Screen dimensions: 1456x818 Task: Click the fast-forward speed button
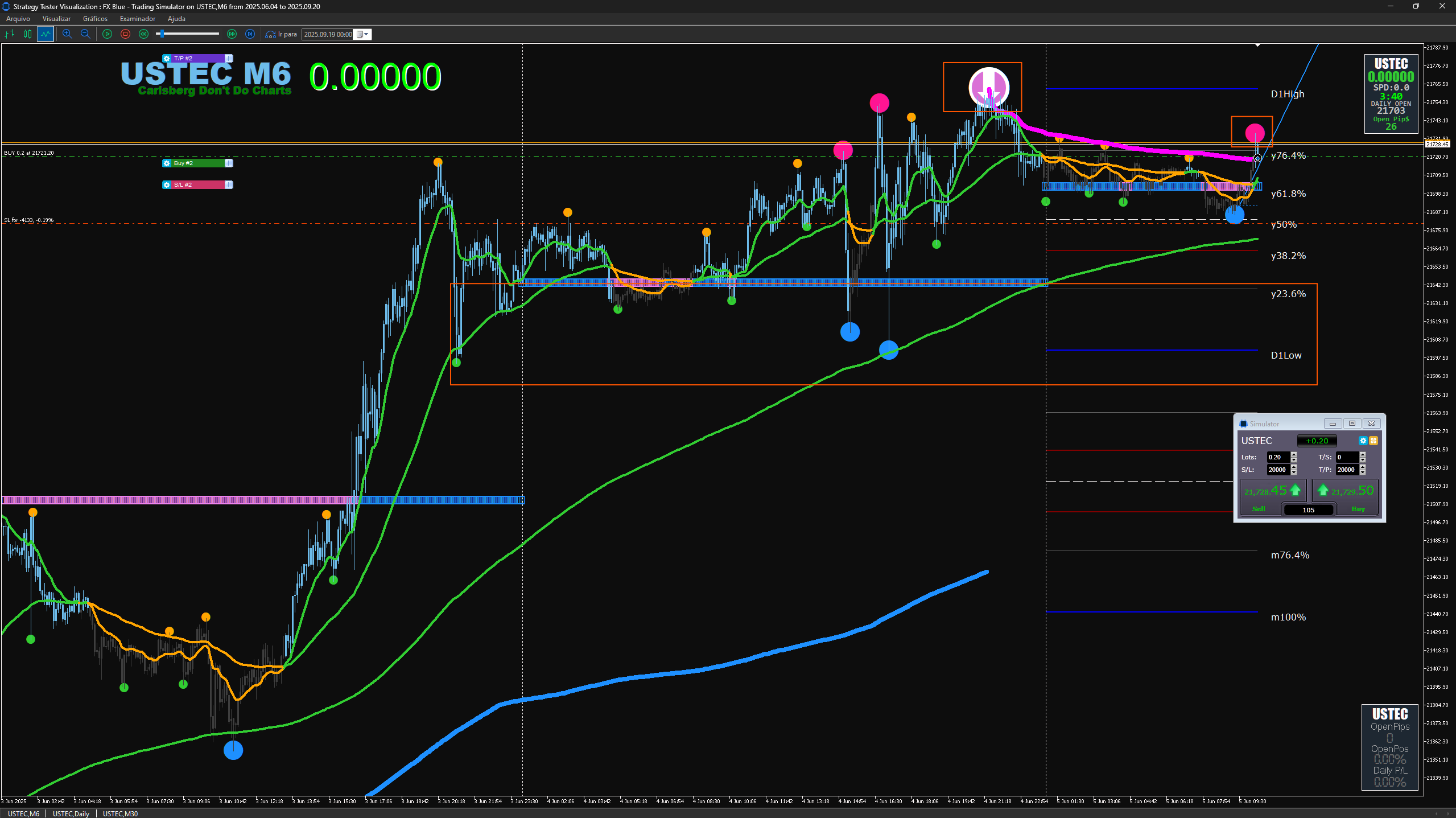pyautogui.click(x=232, y=34)
